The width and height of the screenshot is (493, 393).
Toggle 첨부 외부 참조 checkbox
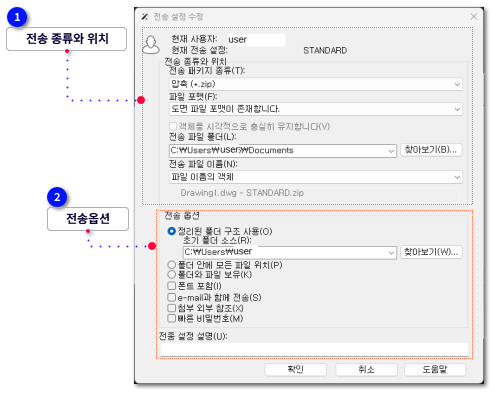click(171, 308)
